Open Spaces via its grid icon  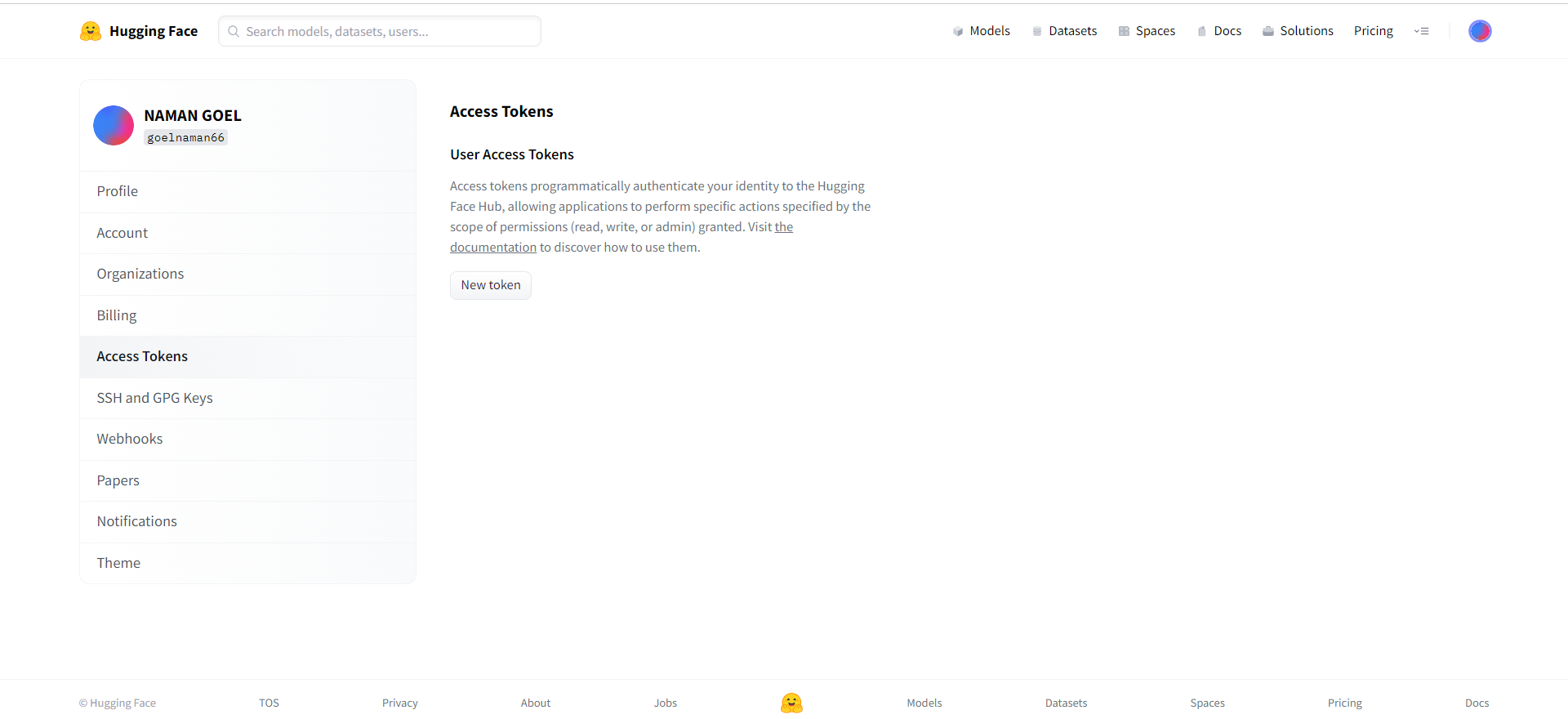coord(1125,31)
